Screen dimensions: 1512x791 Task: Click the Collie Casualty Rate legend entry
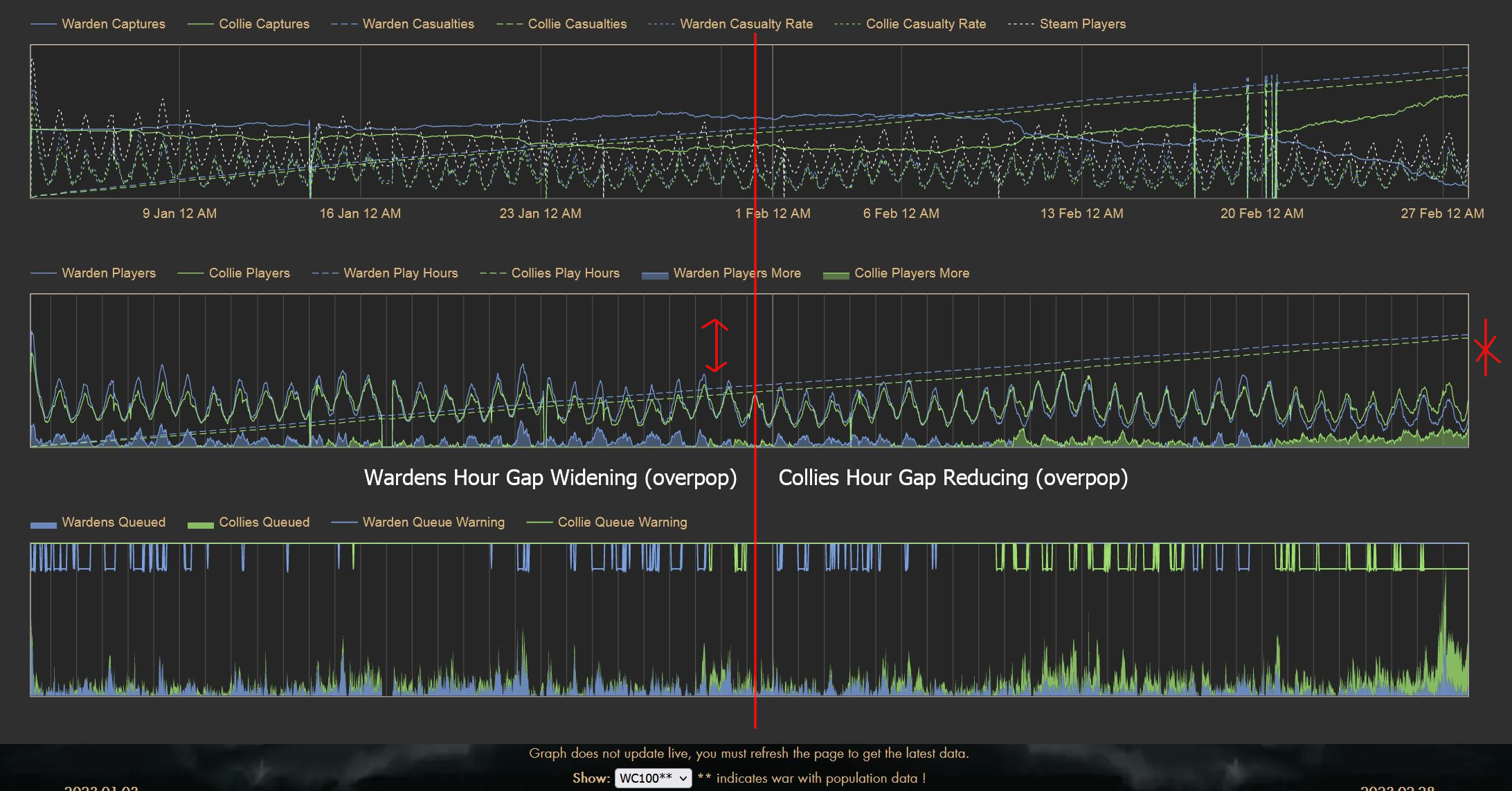(926, 24)
